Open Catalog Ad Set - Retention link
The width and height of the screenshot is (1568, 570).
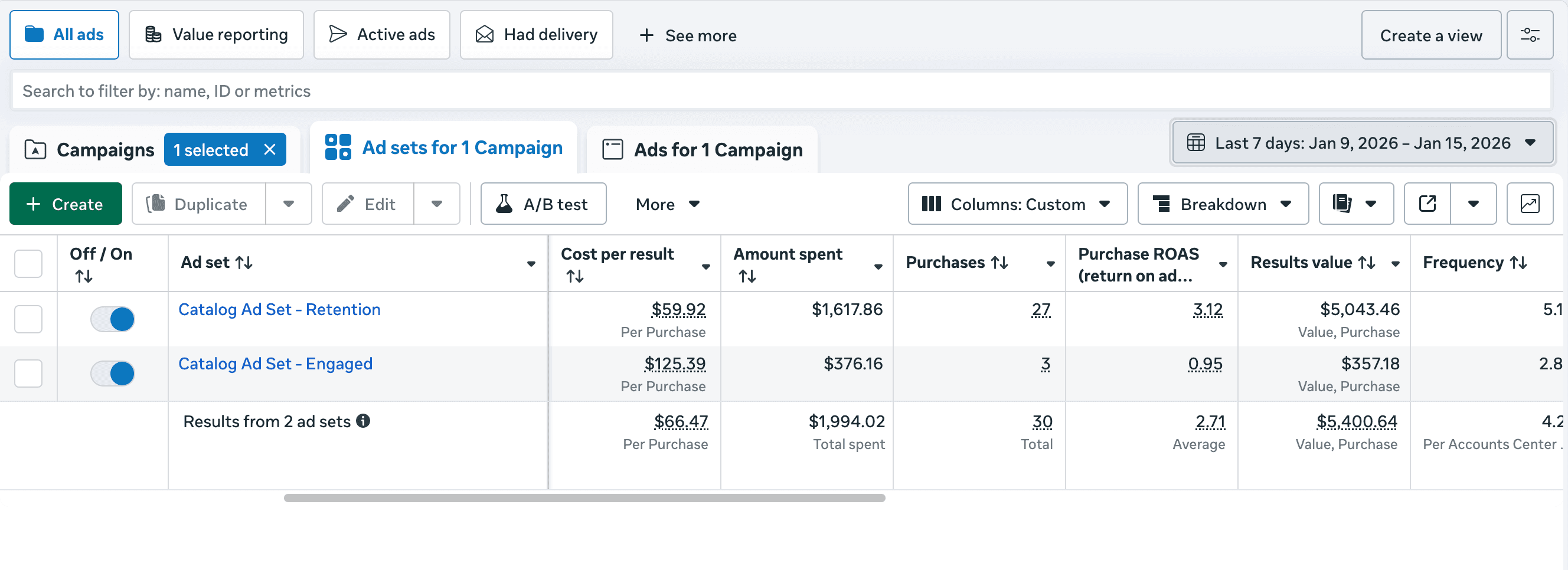pos(279,309)
